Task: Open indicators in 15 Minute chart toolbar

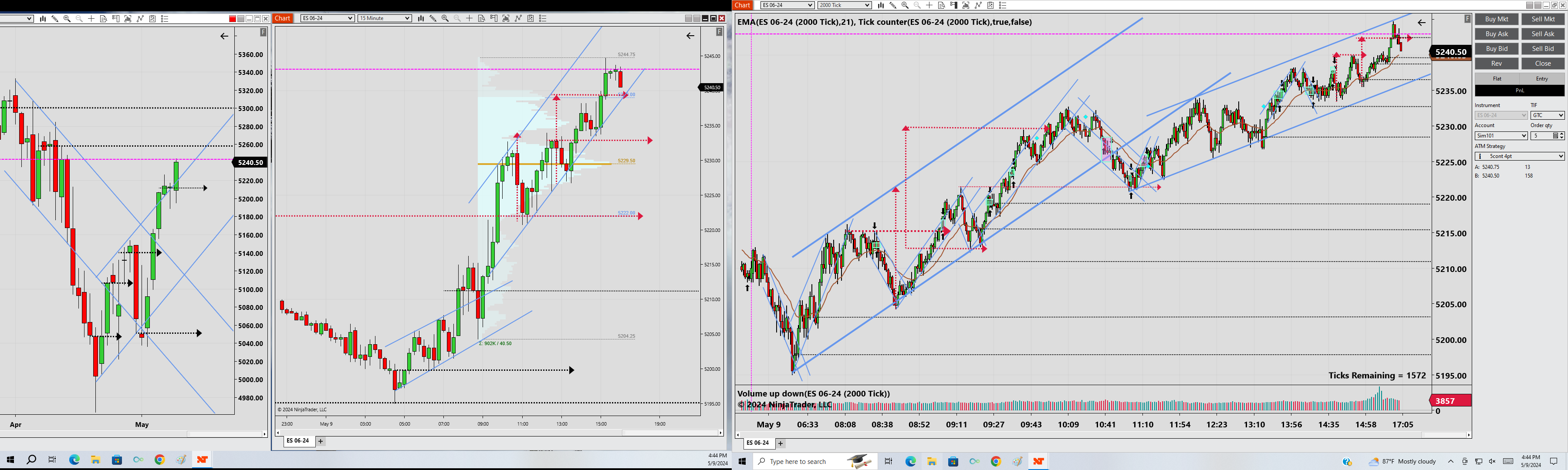Action: (506, 18)
